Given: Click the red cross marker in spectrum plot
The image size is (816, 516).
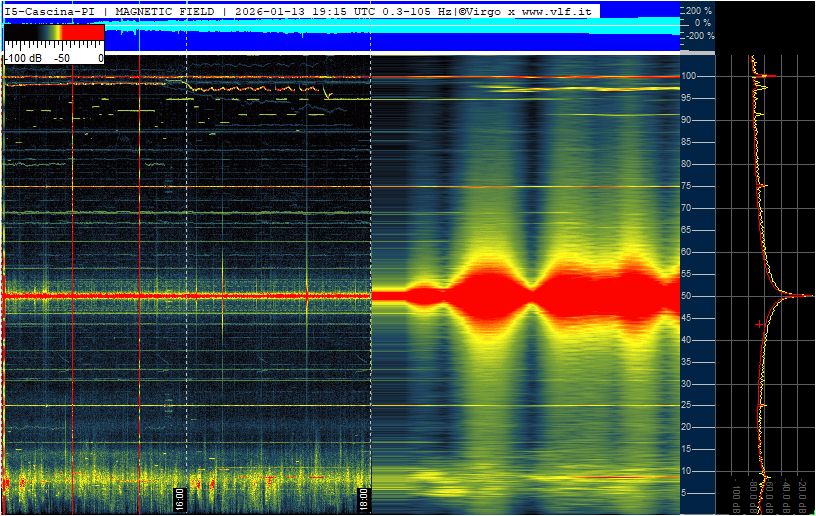Looking at the screenshot, I should pos(759,324).
